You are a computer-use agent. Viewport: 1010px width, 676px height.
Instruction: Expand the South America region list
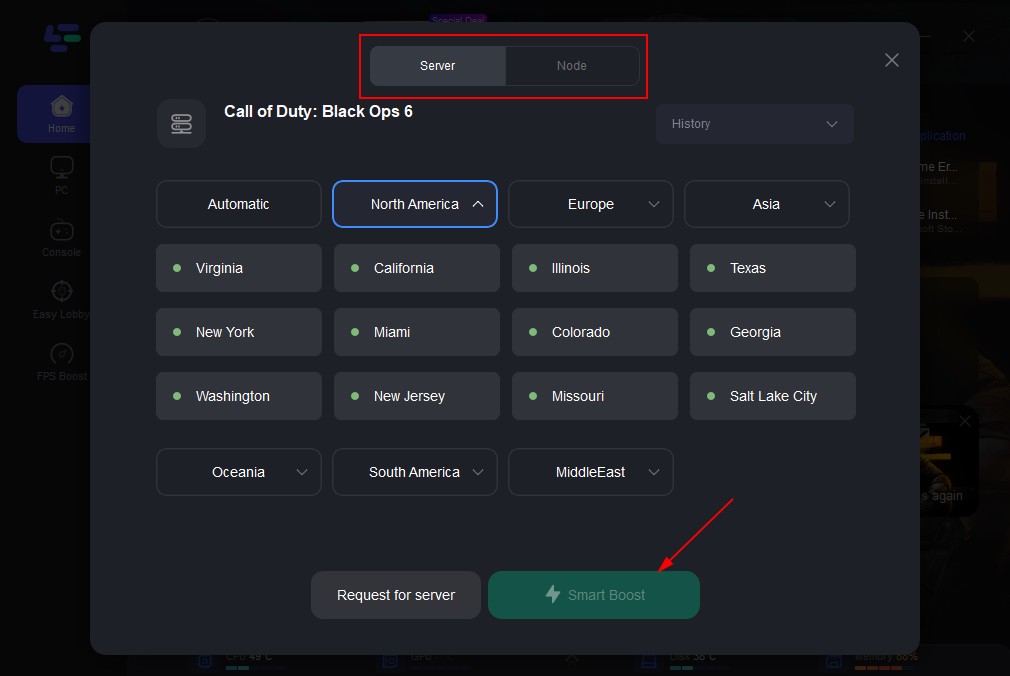coord(415,472)
